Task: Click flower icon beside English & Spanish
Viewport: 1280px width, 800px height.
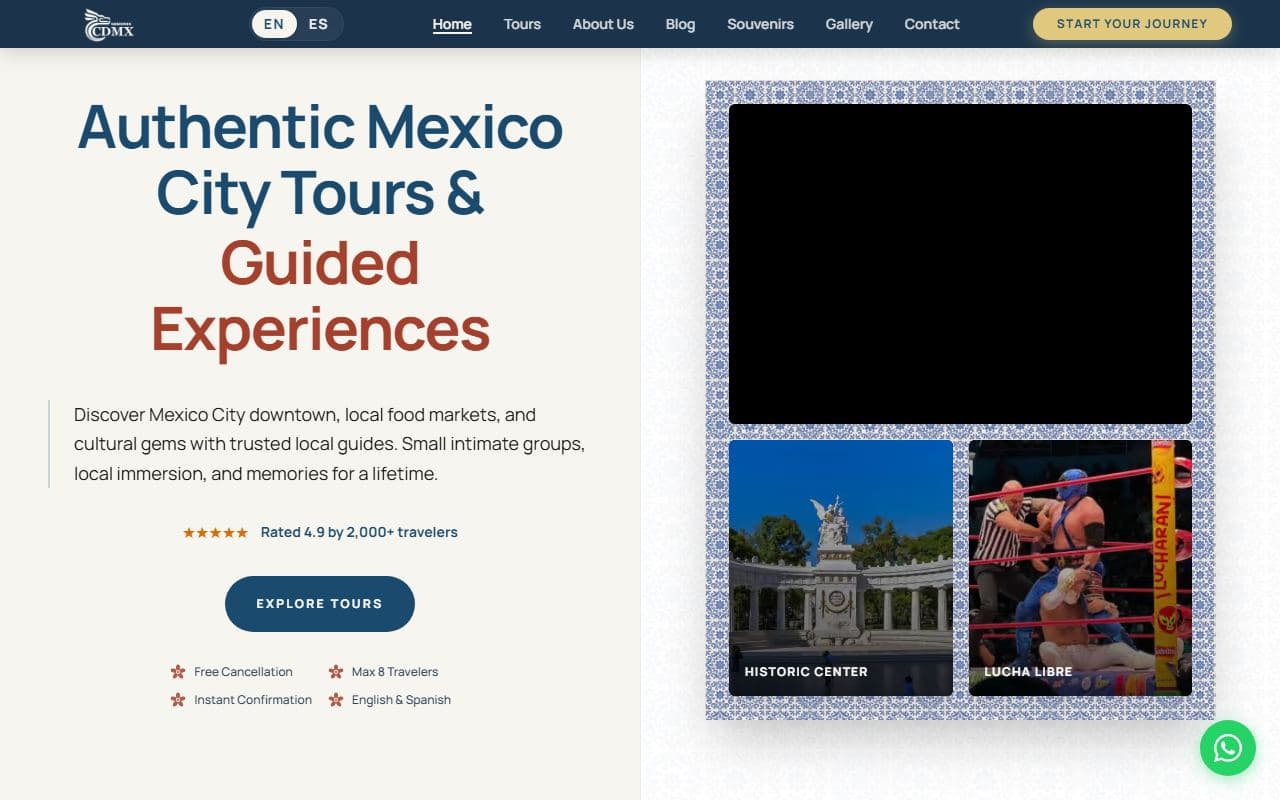Action: 336,700
